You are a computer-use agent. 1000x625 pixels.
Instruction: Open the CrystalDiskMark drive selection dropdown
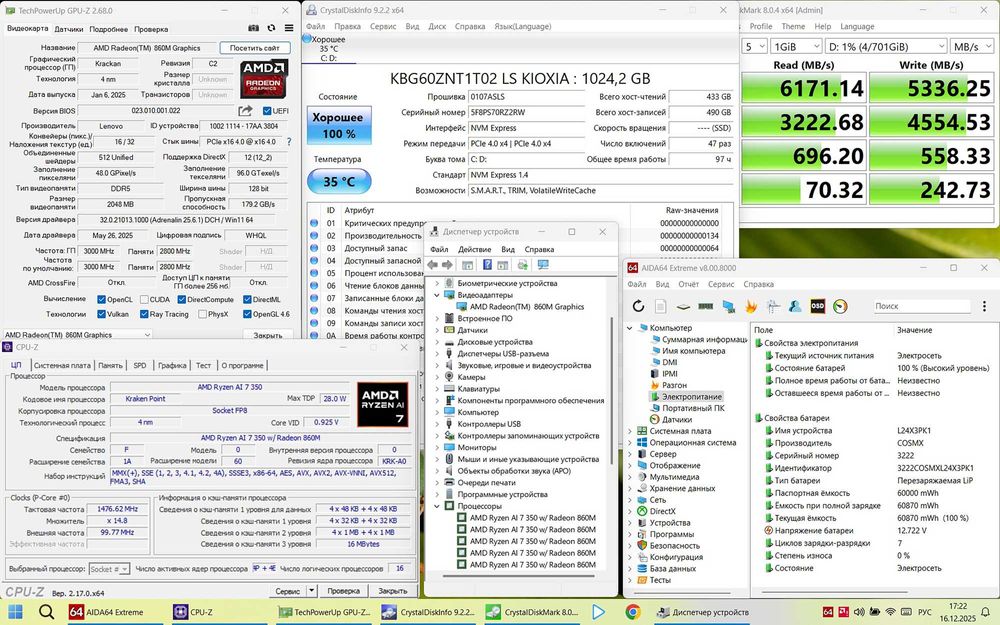coord(886,47)
